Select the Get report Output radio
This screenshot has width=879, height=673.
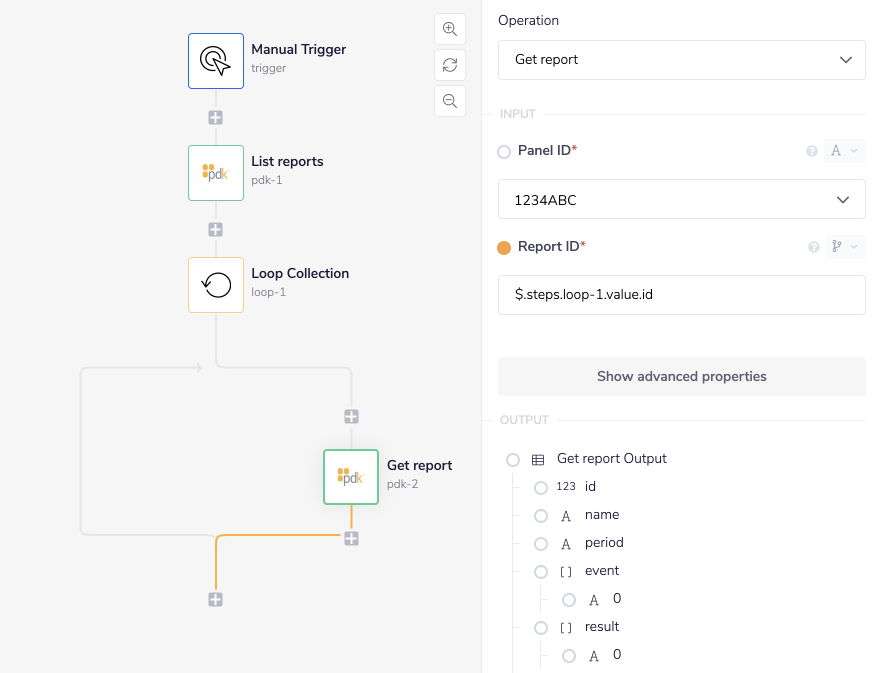click(x=513, y=460)
